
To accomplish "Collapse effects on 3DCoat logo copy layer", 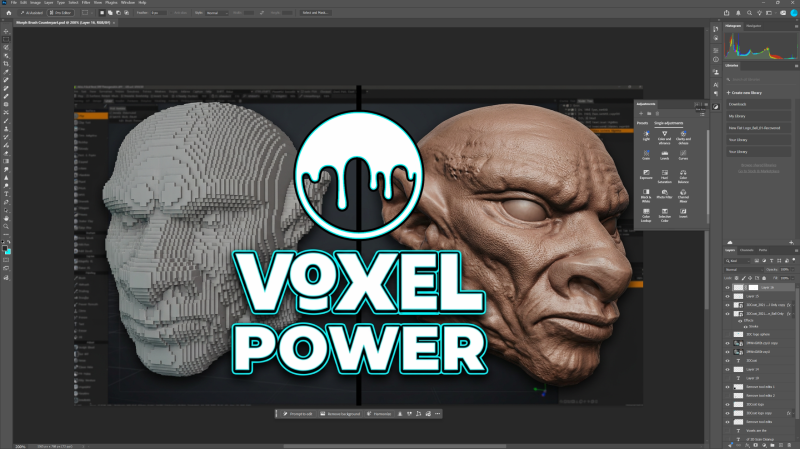I will [793, 413].
